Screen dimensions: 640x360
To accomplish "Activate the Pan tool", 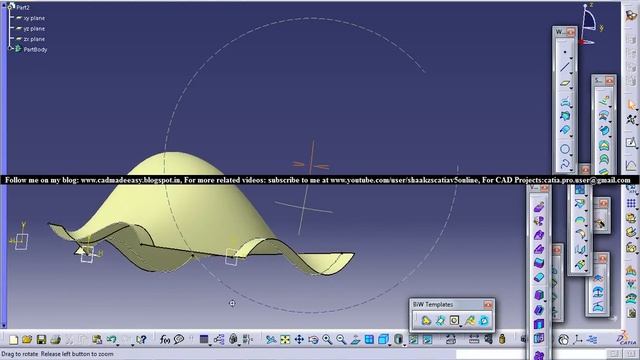I will click(299, 339).
